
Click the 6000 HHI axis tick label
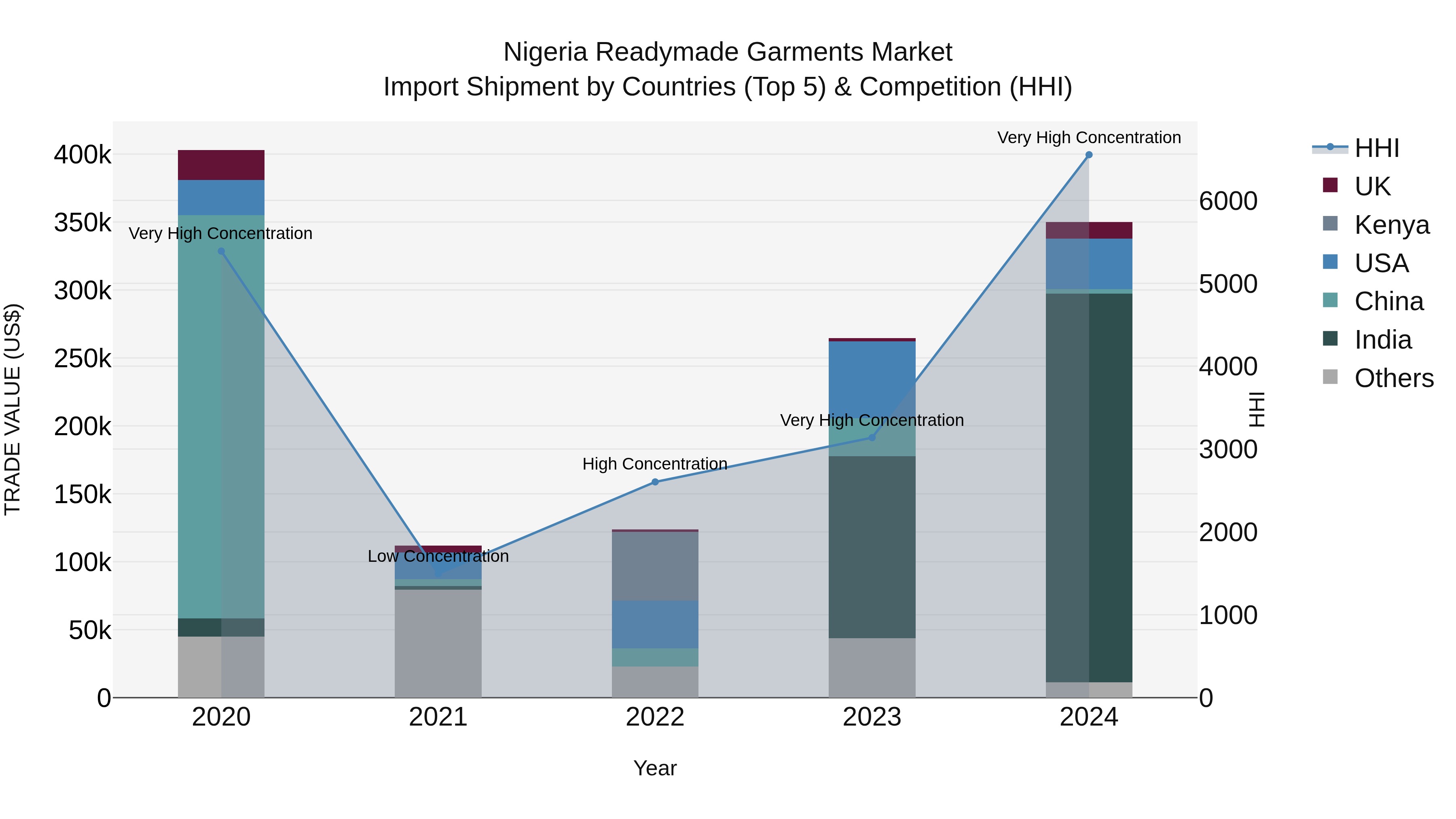tap(1228, 201)
